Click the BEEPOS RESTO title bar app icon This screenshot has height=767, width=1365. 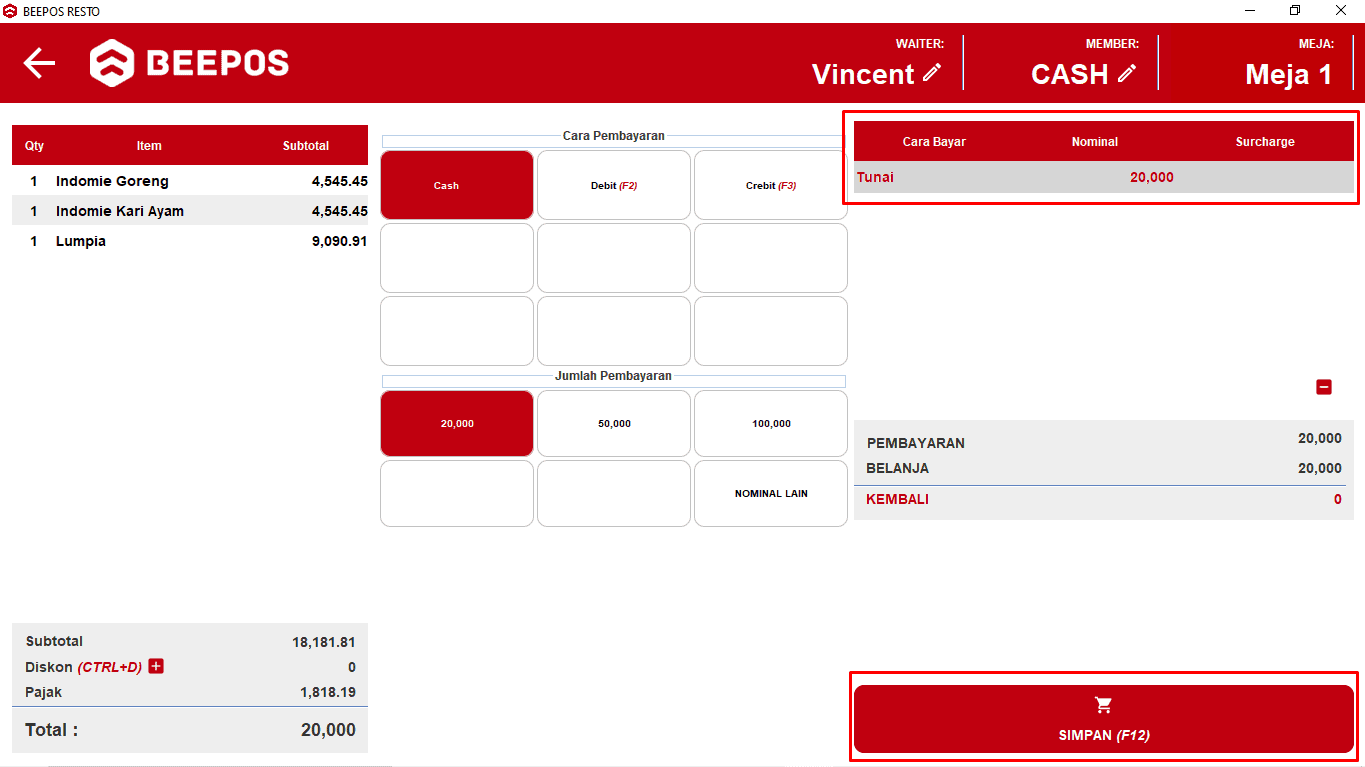click(x=11, y=11)
